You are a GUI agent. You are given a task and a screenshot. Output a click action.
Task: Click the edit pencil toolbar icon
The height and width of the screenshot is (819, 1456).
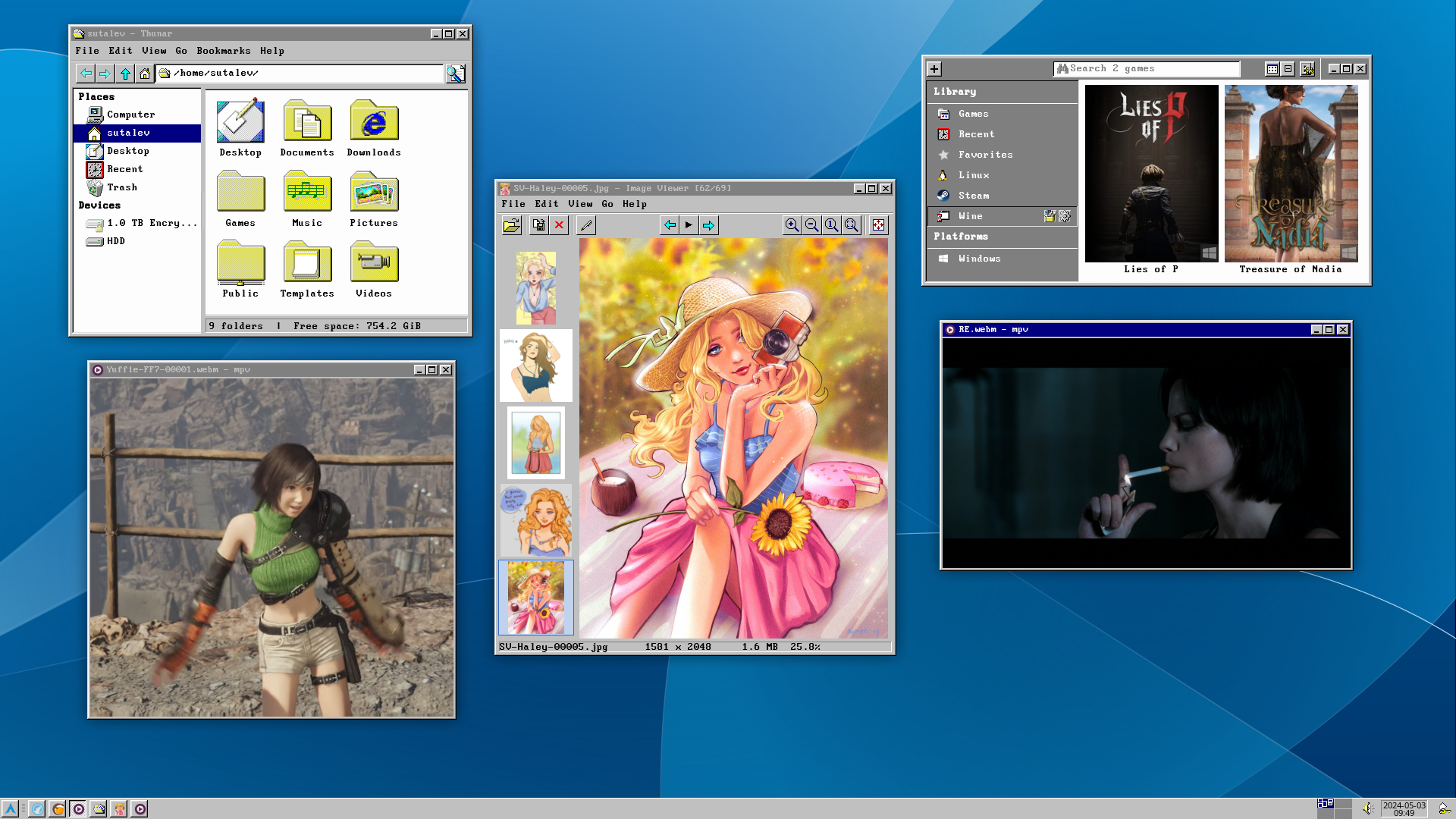click(586, 225)
